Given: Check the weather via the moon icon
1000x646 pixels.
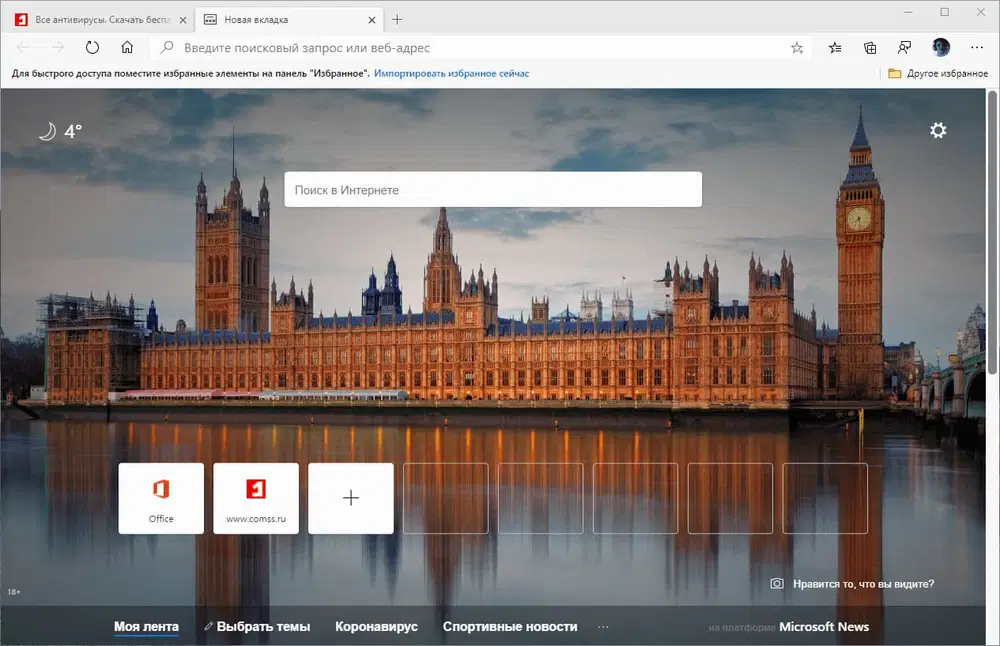Looking at the screenshot, I should pyautogui.click(x=48, y=130).
